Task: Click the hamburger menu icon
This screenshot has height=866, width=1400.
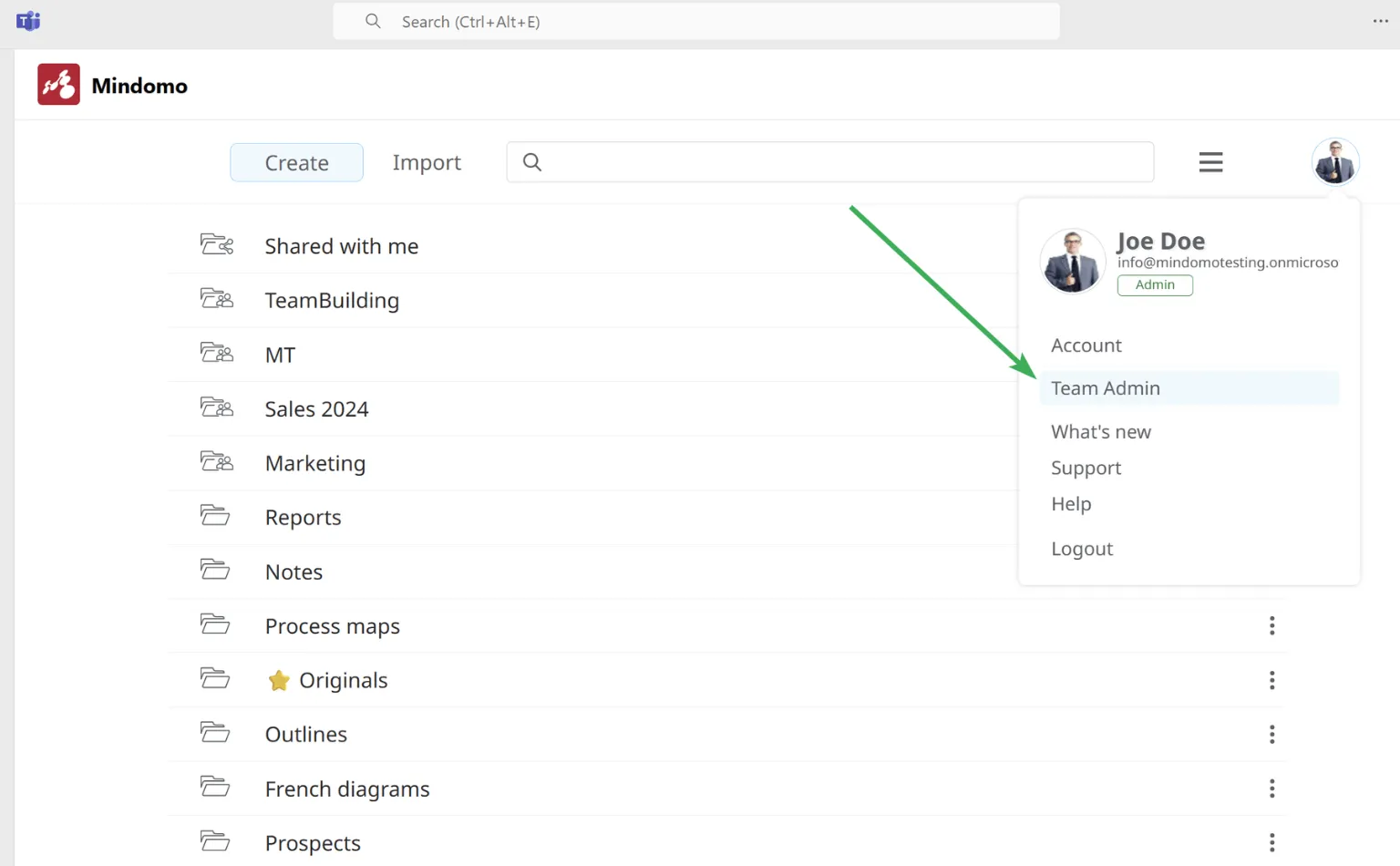Action: tap(1210, 162)
